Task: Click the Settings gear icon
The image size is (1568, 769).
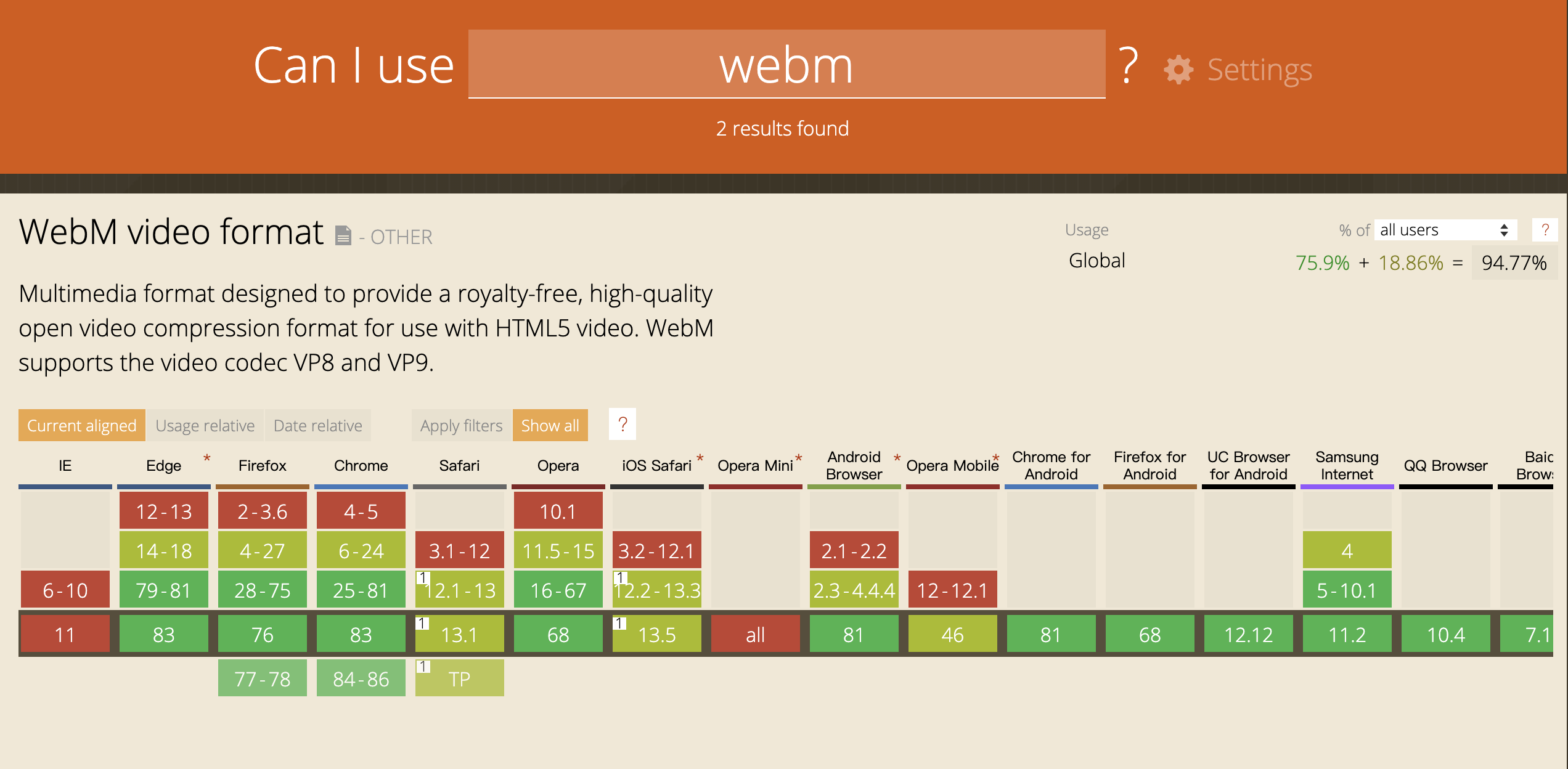Action: 1178,70
